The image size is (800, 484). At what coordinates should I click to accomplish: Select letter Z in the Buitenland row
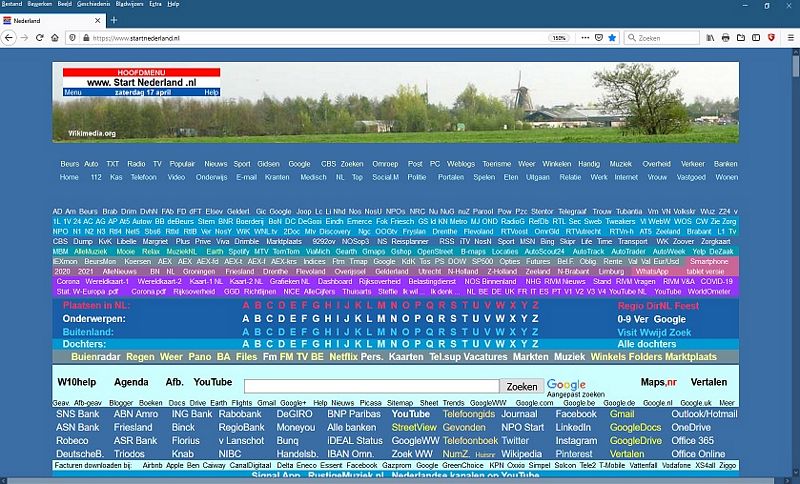[x=535, y=332]
